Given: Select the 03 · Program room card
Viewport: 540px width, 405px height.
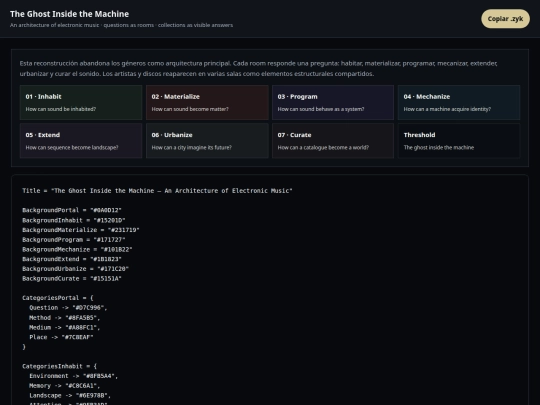Looking at the screenshot, I should click(333, 102).
